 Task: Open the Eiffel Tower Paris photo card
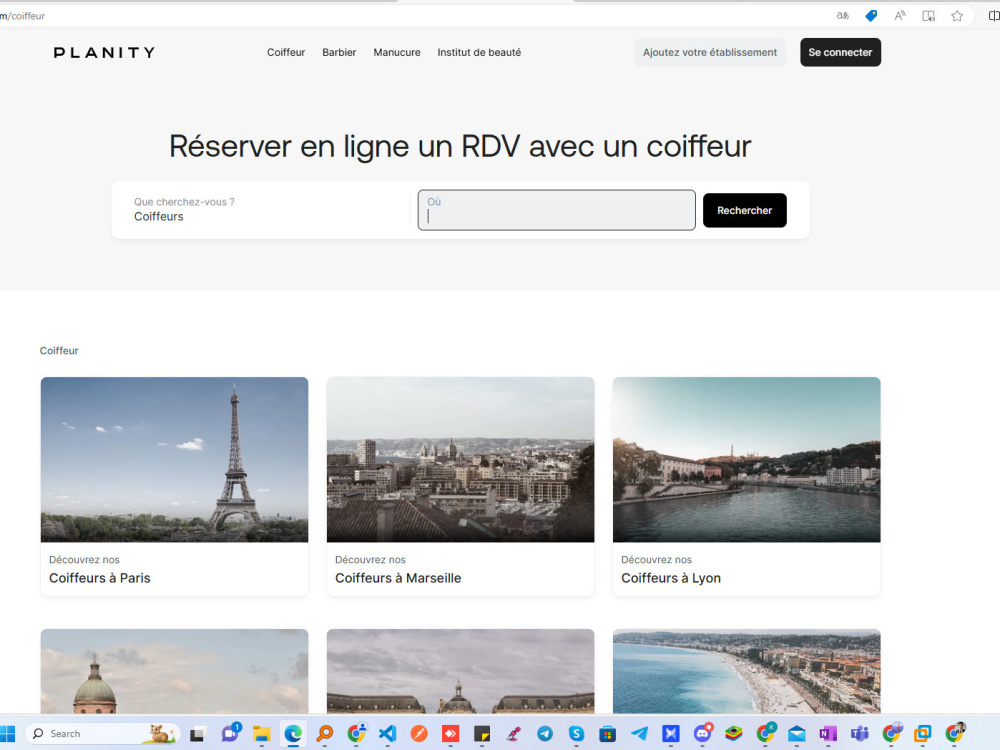174,460
